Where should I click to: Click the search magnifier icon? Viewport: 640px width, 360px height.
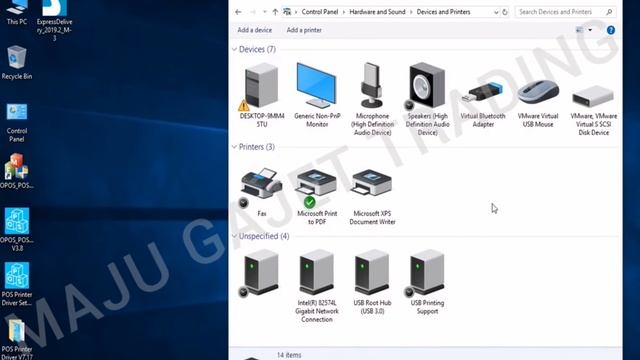609,12
